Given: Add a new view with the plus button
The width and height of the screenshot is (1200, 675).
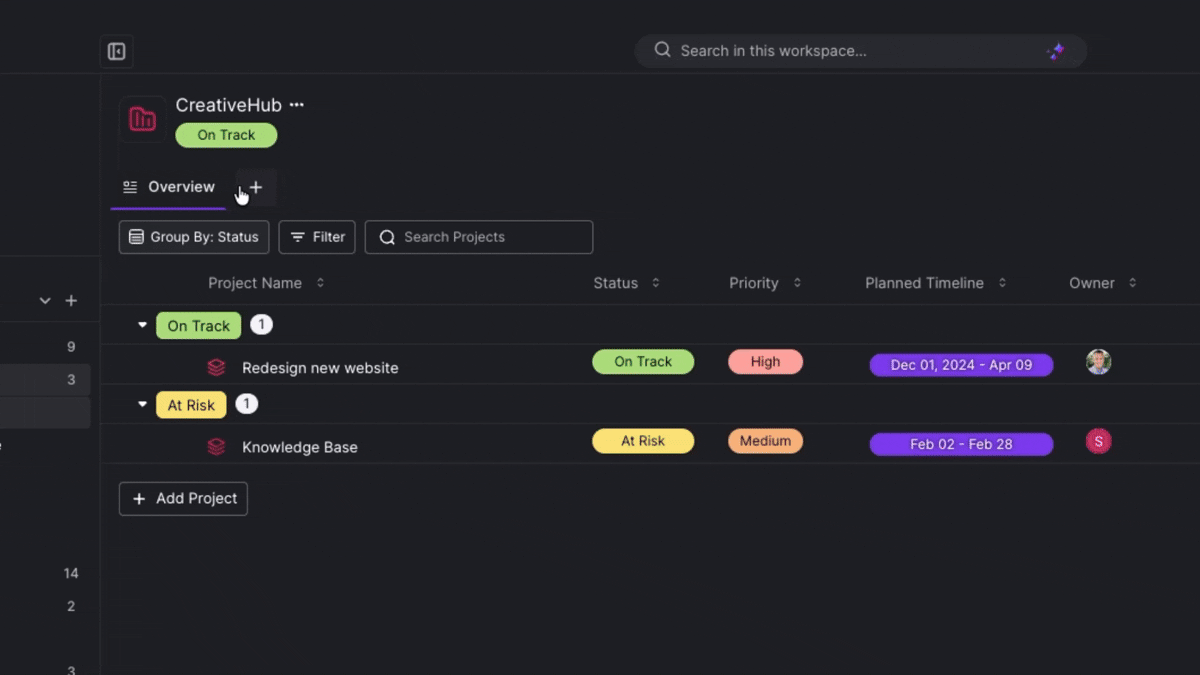Looking at the screenshot, I should click(256, 186).
